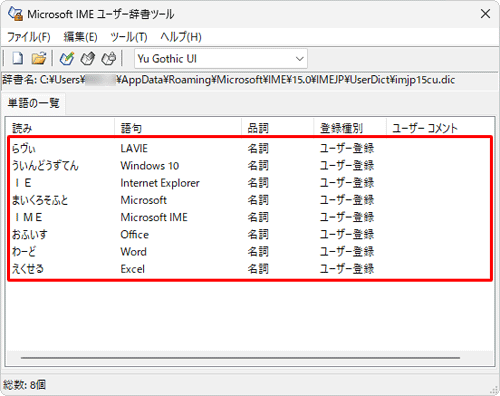Select the Microsoft IME word cell
This screenshot has width=500, height=396.
[x=154, y=218]
